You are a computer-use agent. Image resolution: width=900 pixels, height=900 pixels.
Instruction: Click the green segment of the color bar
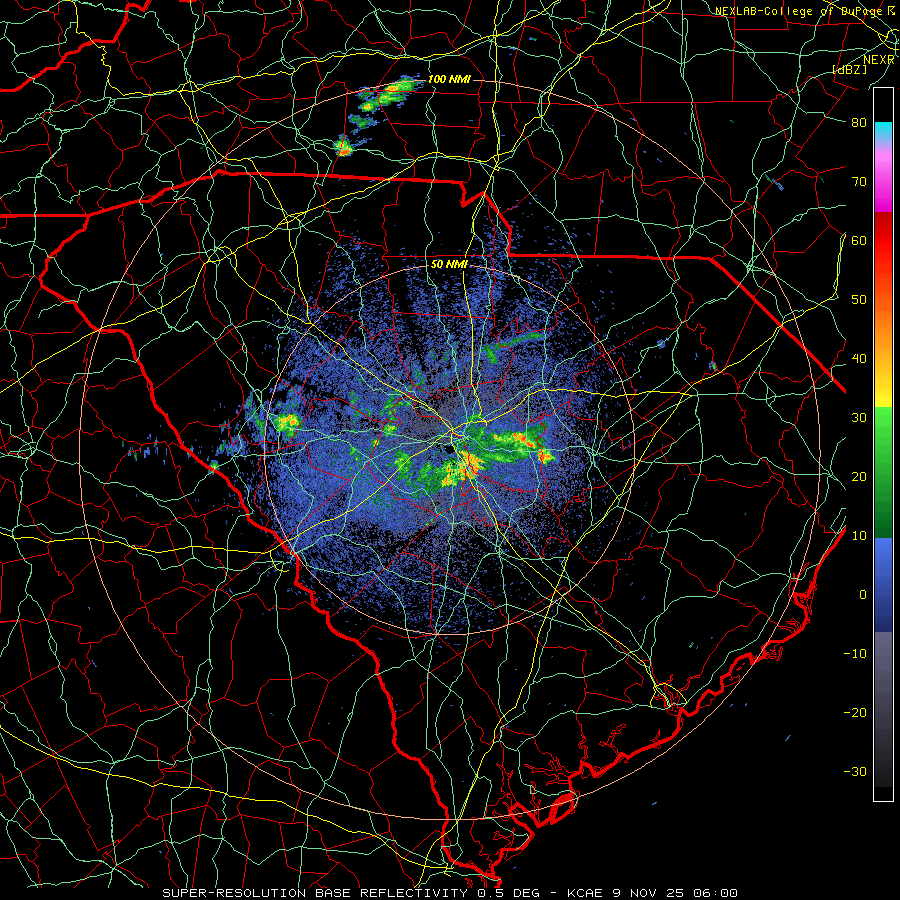pos(883,472)
